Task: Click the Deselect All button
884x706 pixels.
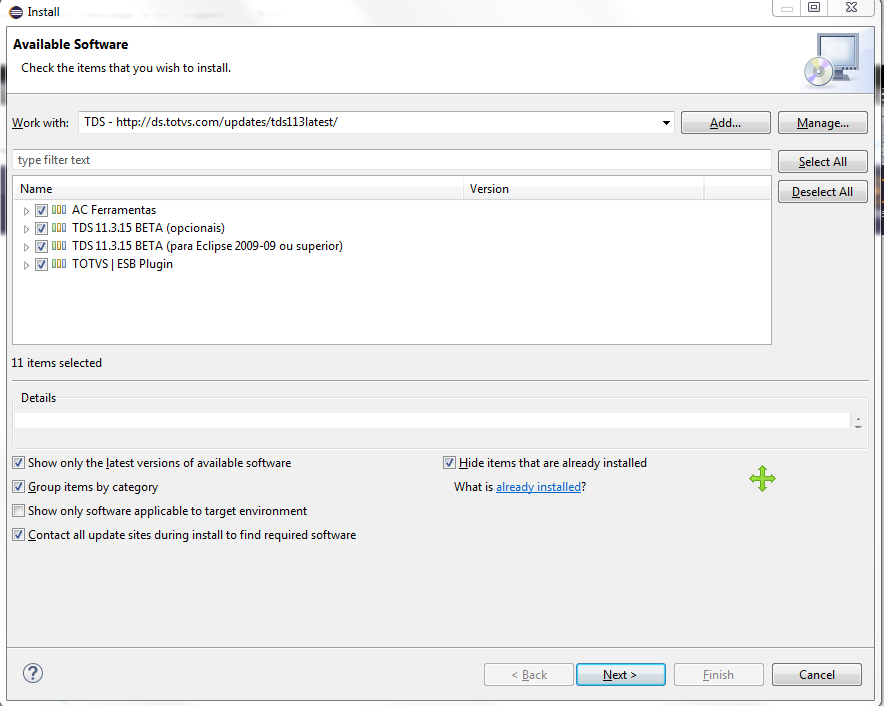Action: (823, 191)
